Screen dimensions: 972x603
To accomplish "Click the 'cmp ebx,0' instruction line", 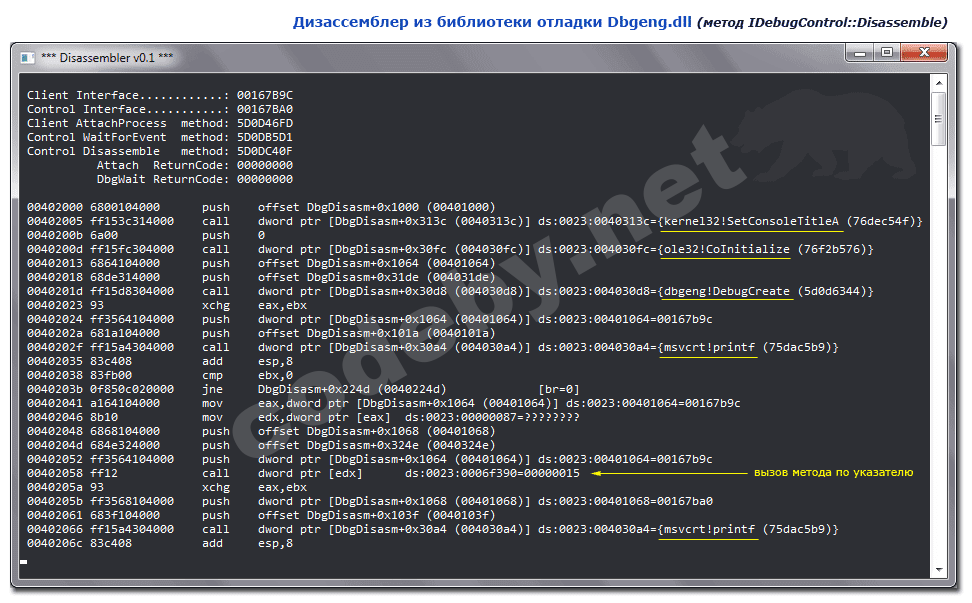I will pyautogui.click(x=160, y=375).
